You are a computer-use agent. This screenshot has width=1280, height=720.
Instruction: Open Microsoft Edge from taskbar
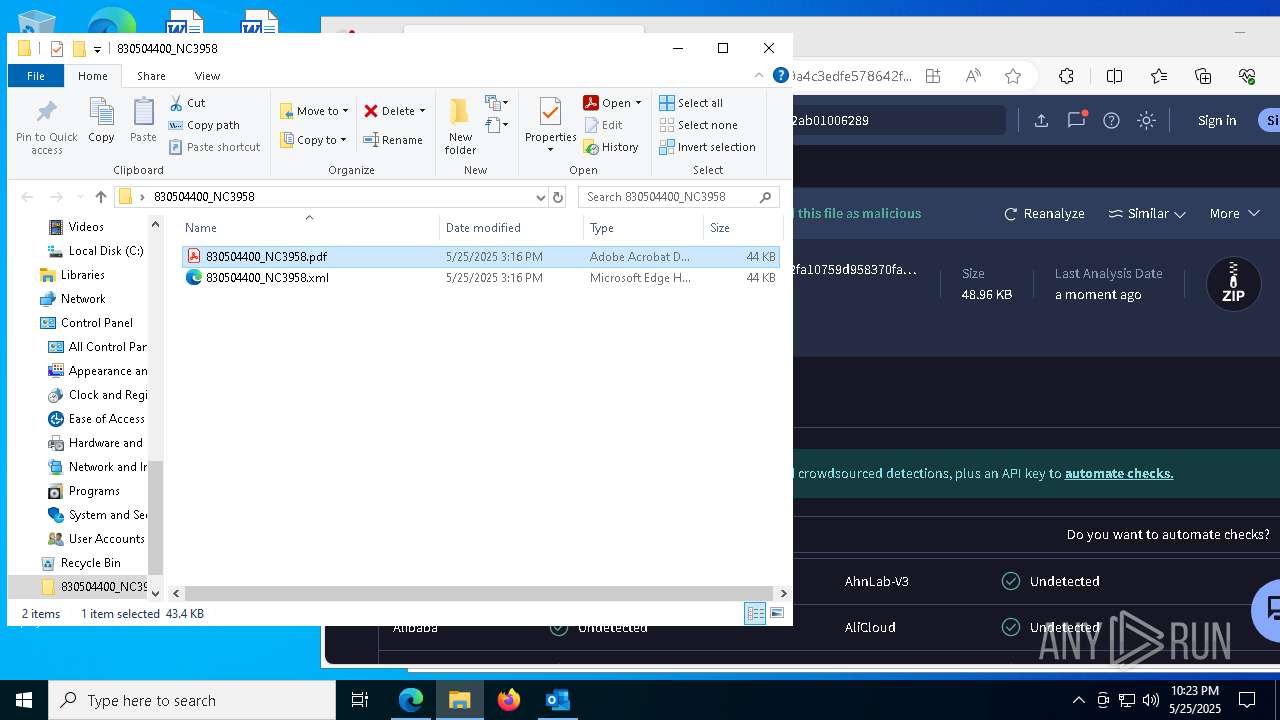click(x=411, y=700)
